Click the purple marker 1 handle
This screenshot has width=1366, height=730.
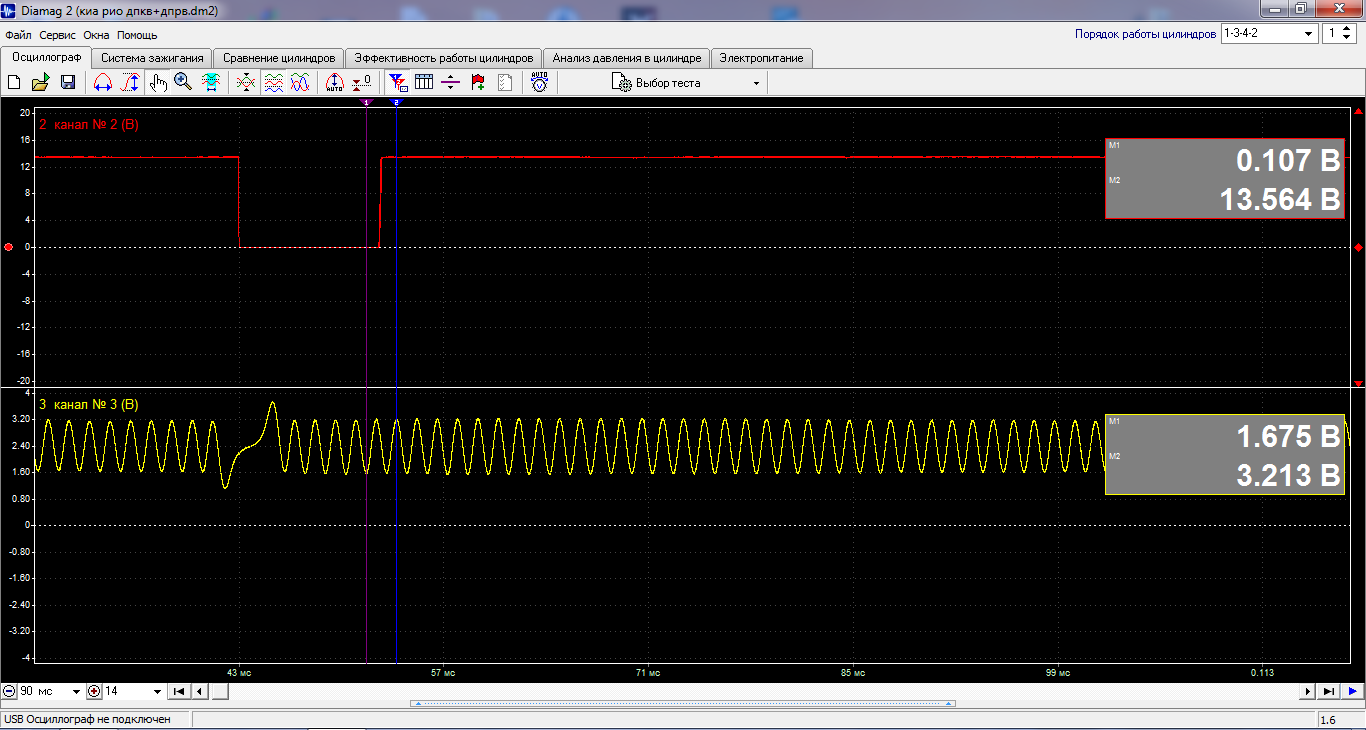(367, 102)
